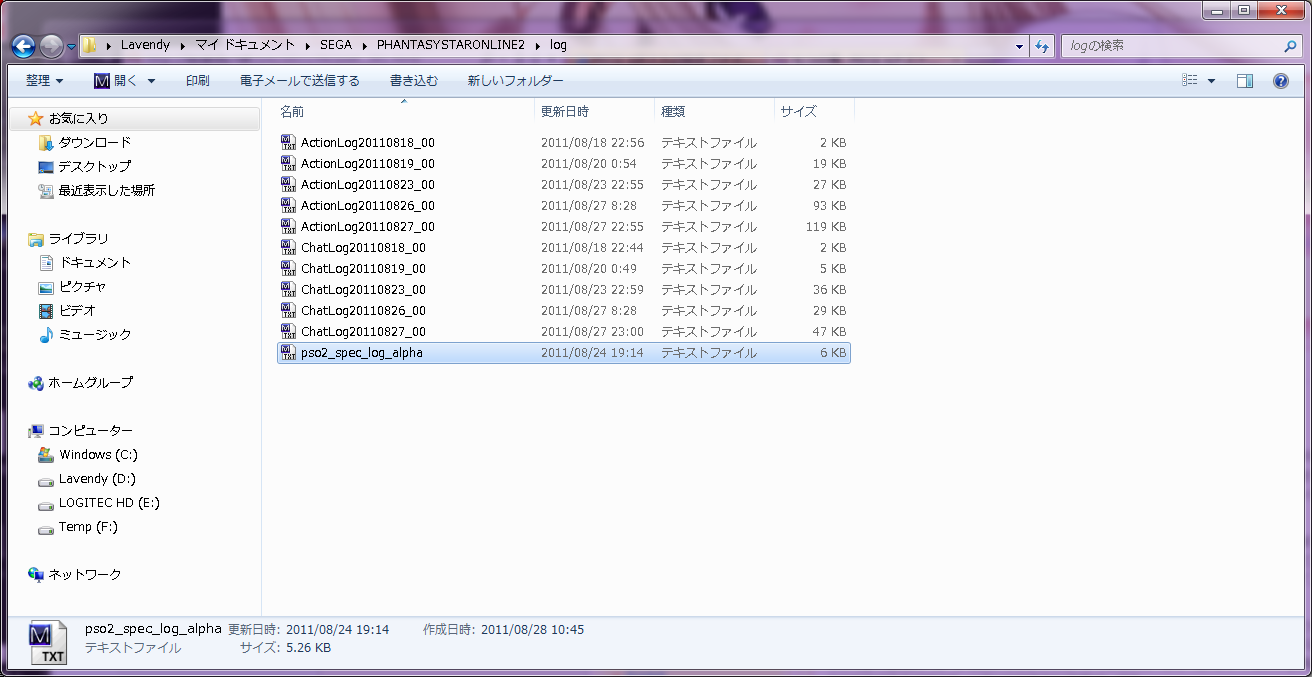Select file ChatLog20110818_00
Screen dimensions: 1312x677
[564, 247]
